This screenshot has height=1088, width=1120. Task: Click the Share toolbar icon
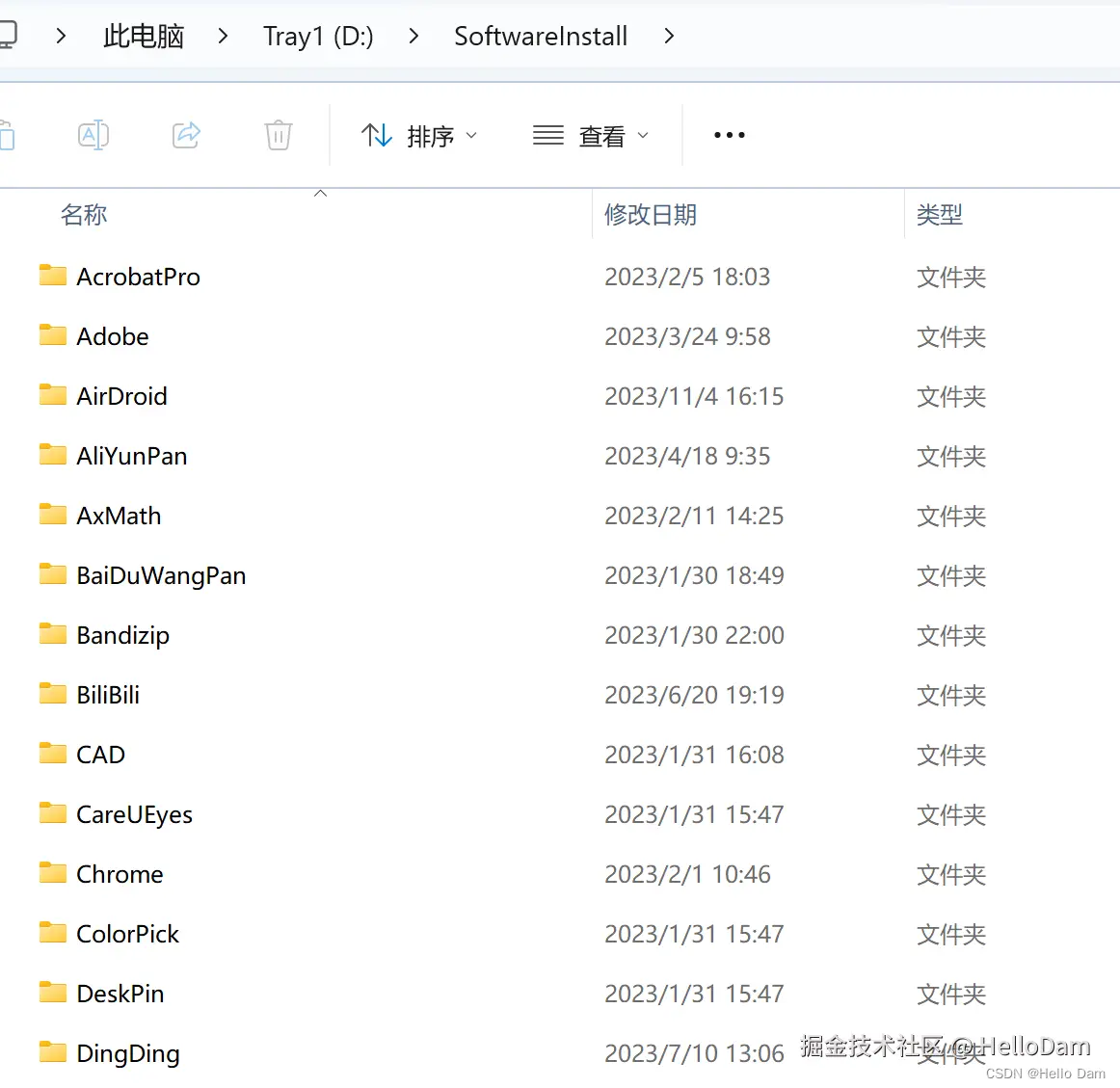[186, 134]
